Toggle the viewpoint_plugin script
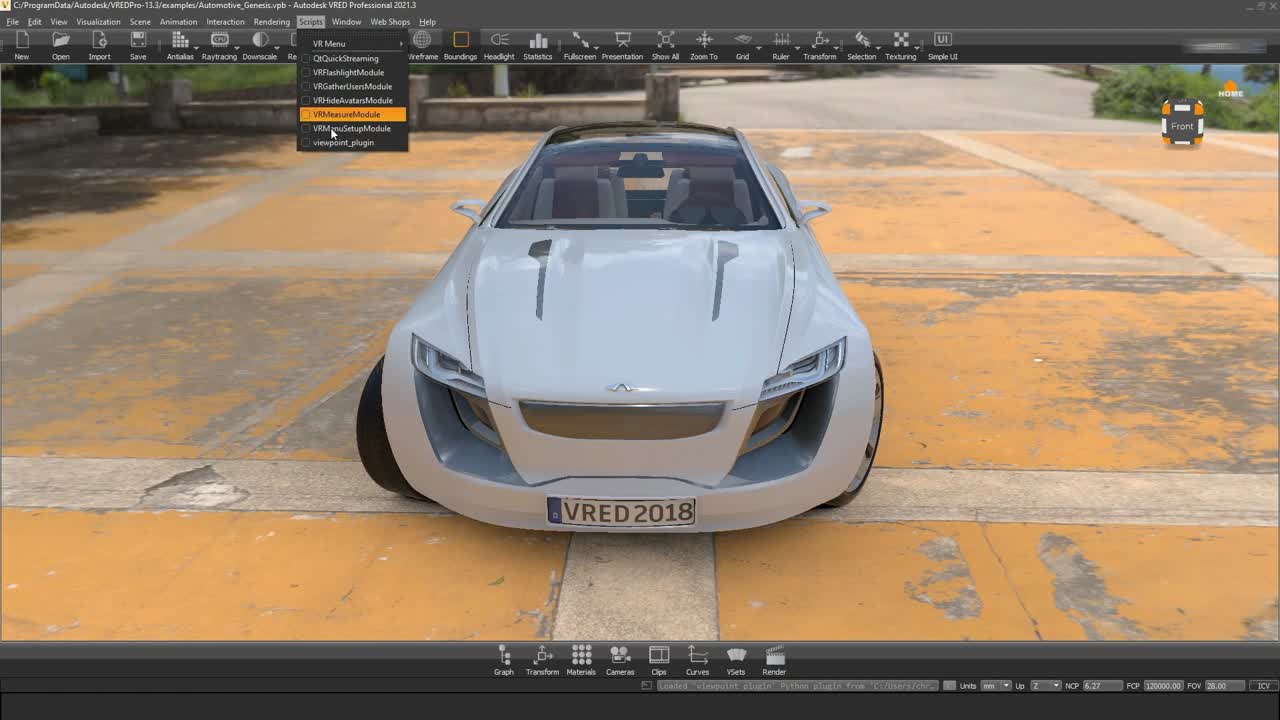Screen dimensions: 1280x720 352,142
